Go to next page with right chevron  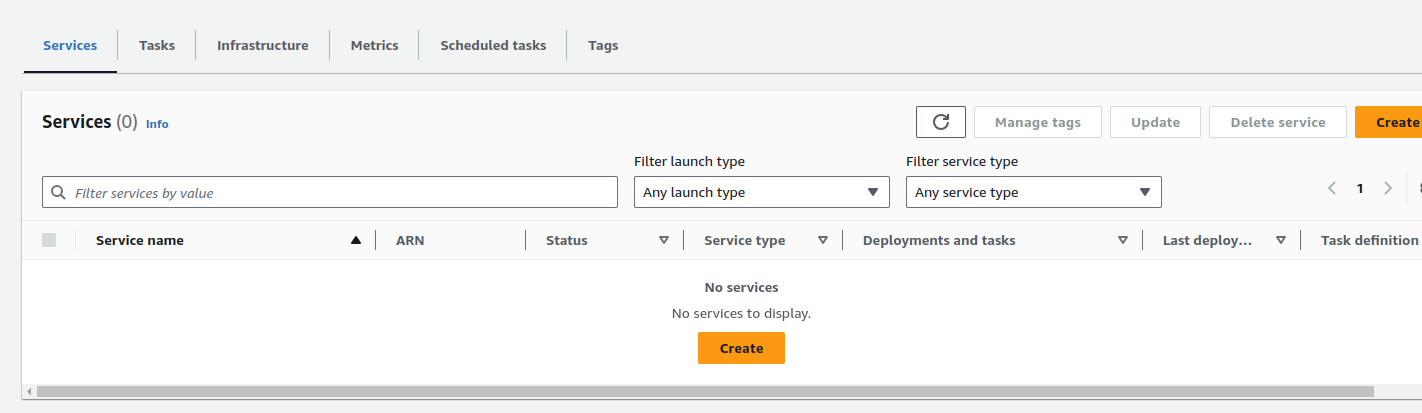1387,188
